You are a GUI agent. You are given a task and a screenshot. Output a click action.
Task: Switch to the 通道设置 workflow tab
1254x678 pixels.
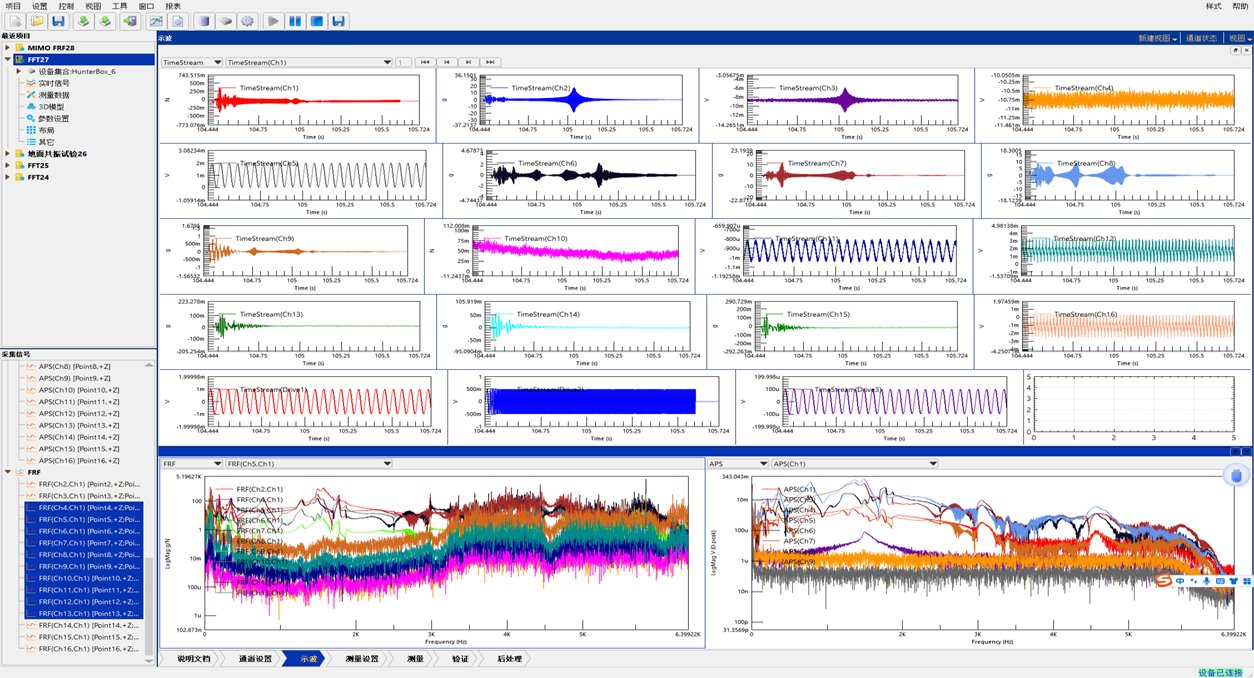tap(255, 659)
